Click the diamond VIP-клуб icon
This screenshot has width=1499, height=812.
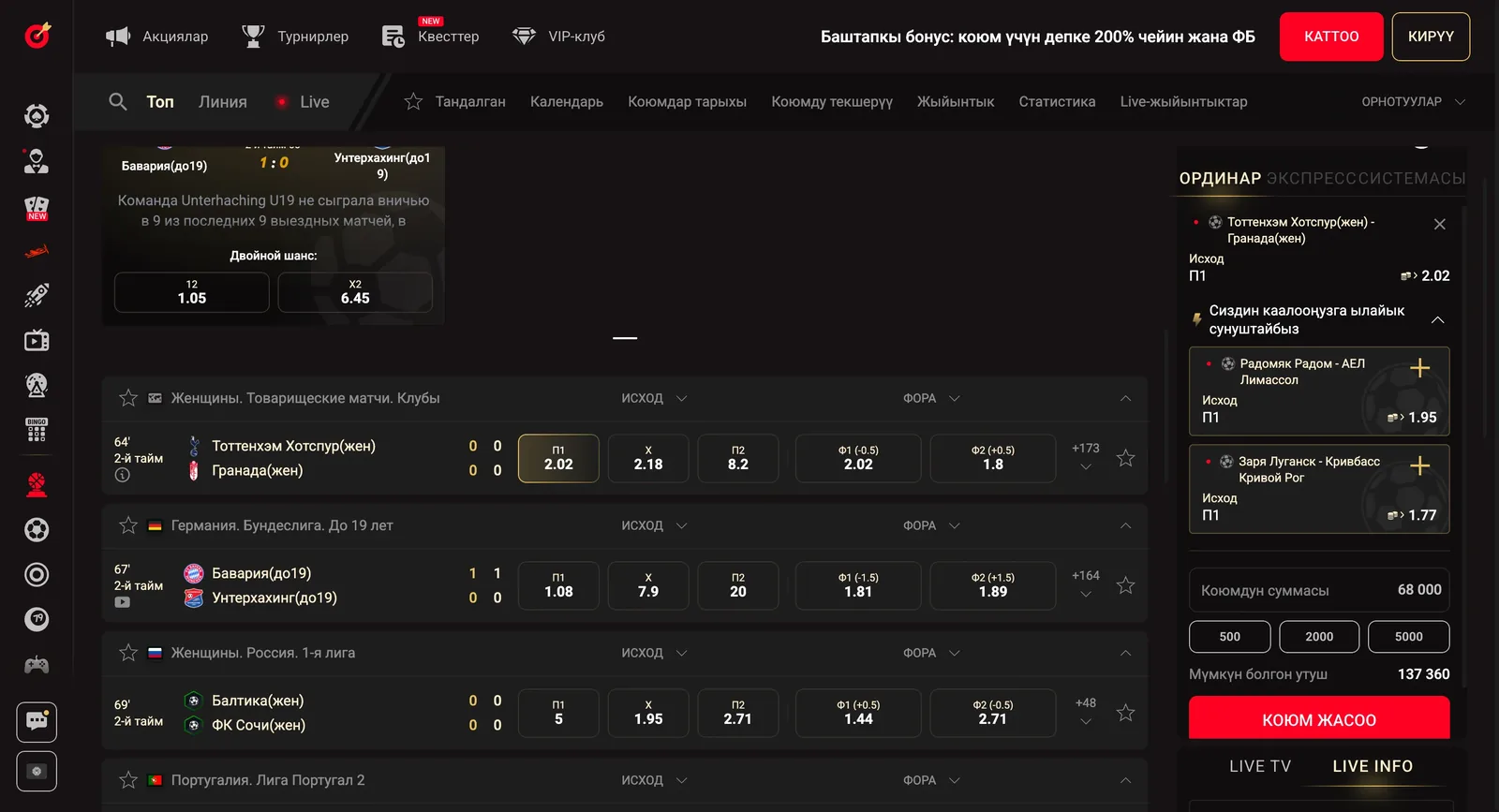[524, 37]
